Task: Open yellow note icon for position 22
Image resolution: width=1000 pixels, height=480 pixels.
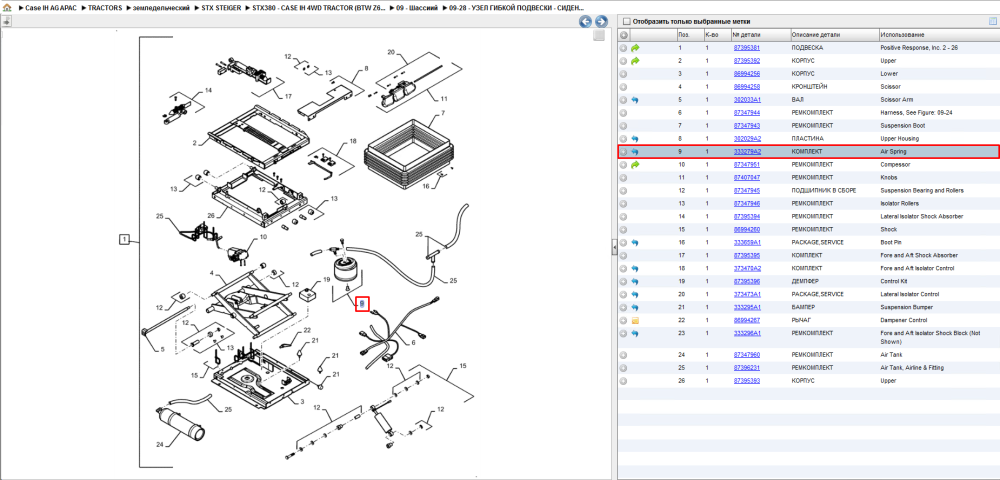Action: pyautogui.click(x=635, y=320)
